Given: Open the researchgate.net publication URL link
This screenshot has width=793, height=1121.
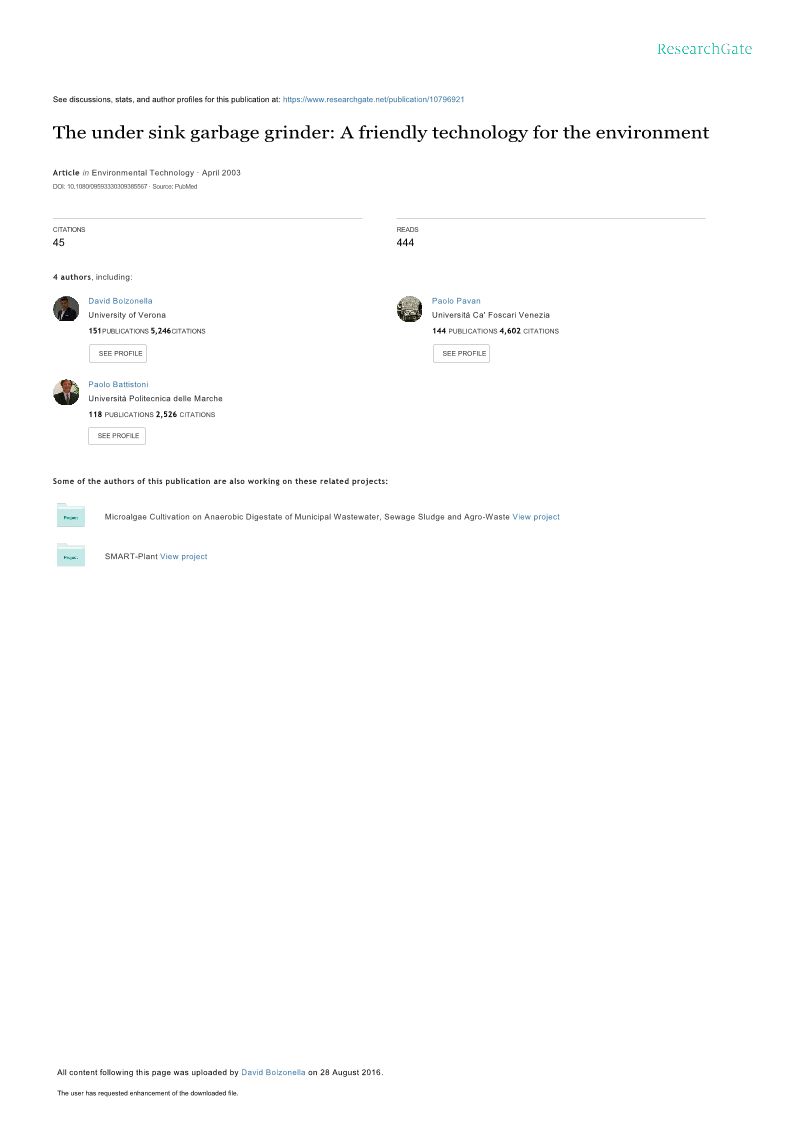Looking at the screenshot, I should 373,99.
